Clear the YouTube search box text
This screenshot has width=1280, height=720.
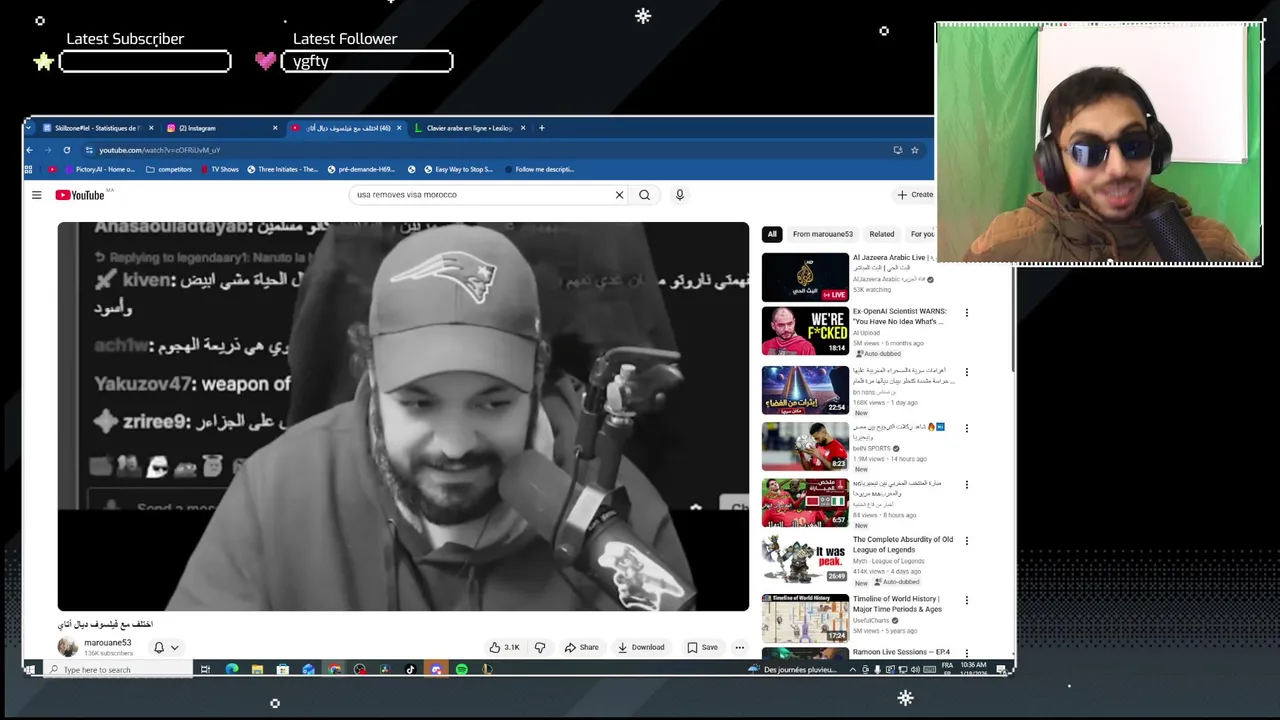click(619, 195)
